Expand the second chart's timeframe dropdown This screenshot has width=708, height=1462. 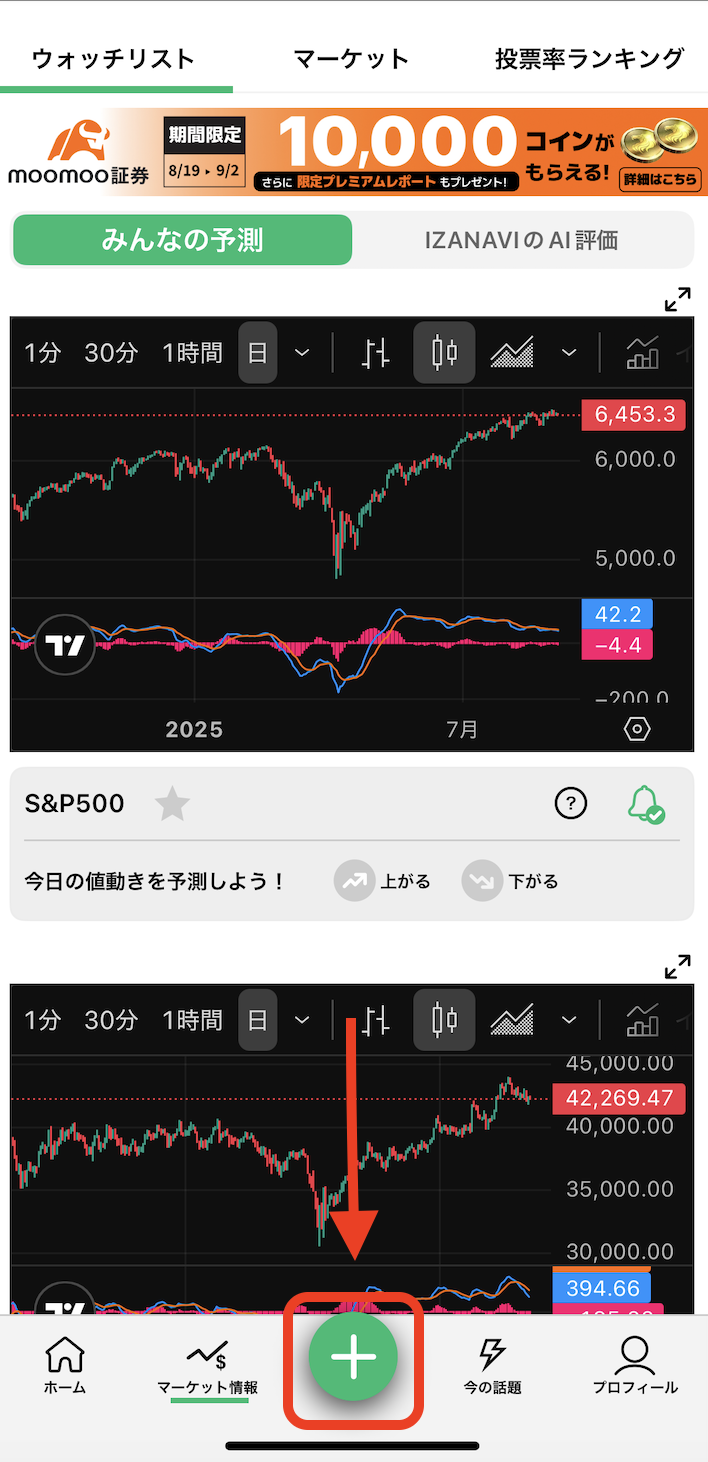301,1020
